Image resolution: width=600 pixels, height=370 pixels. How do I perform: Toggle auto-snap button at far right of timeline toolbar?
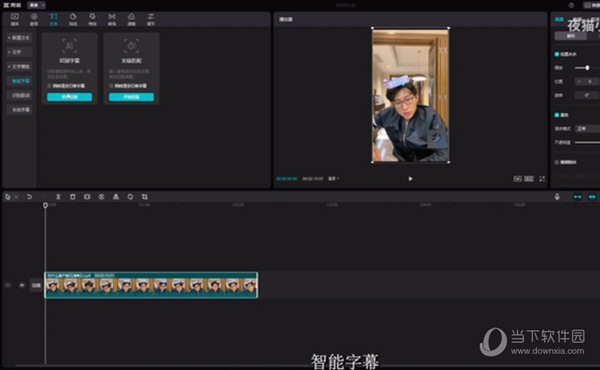(x=592, y=197)
